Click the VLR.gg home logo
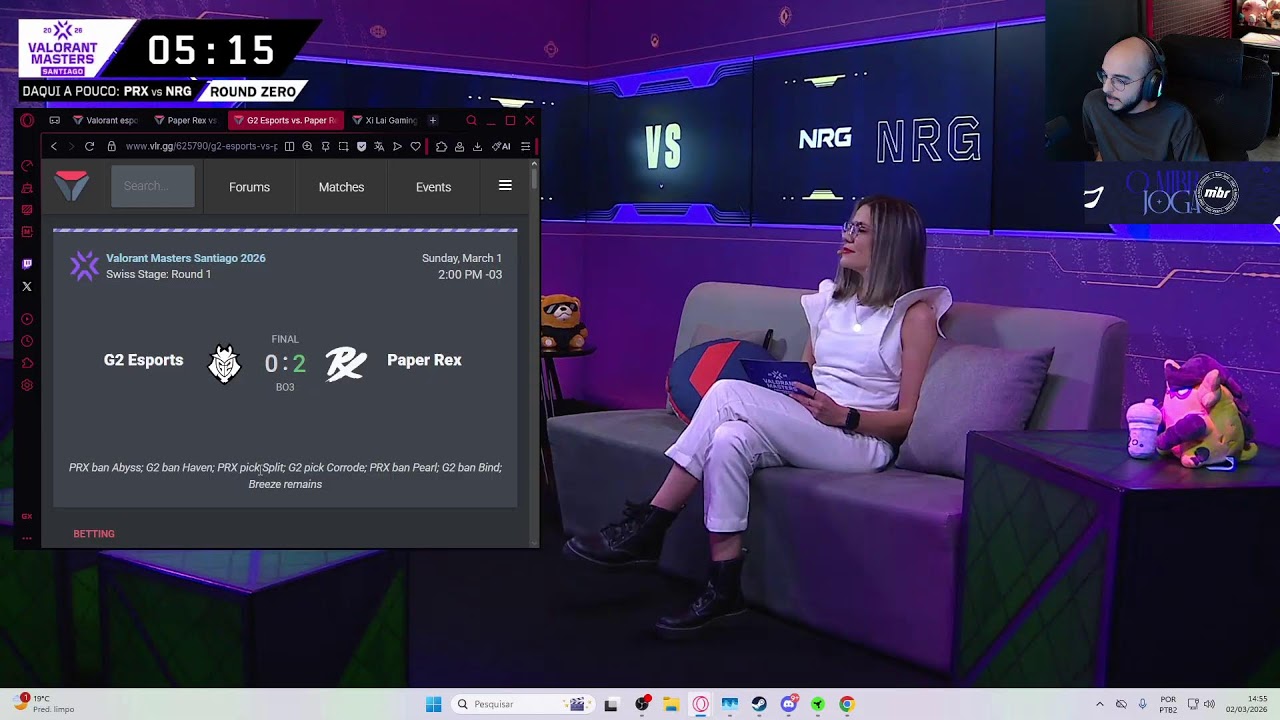 click(71, 186)
